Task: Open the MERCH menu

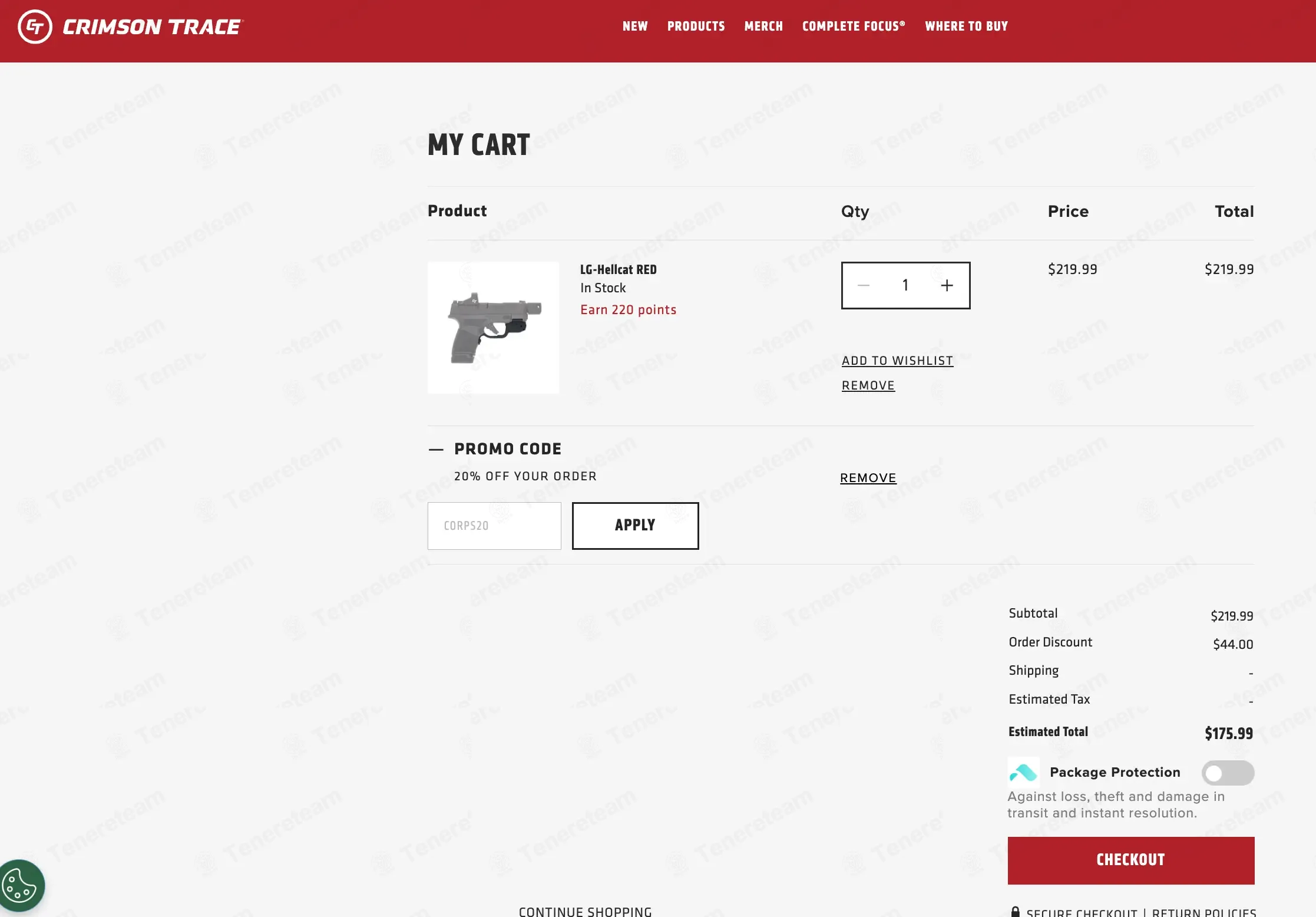Action: pos(763,27)
